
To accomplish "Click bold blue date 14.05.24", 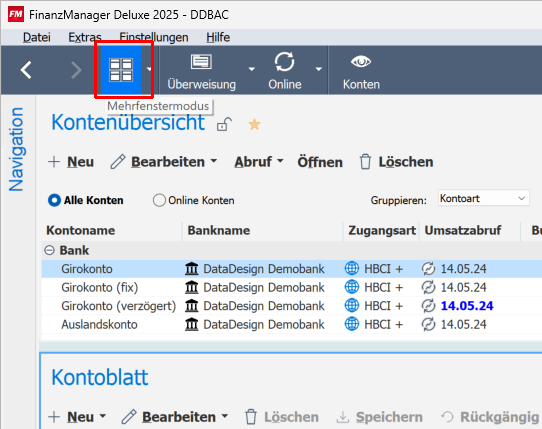I will tap(467, 306).
